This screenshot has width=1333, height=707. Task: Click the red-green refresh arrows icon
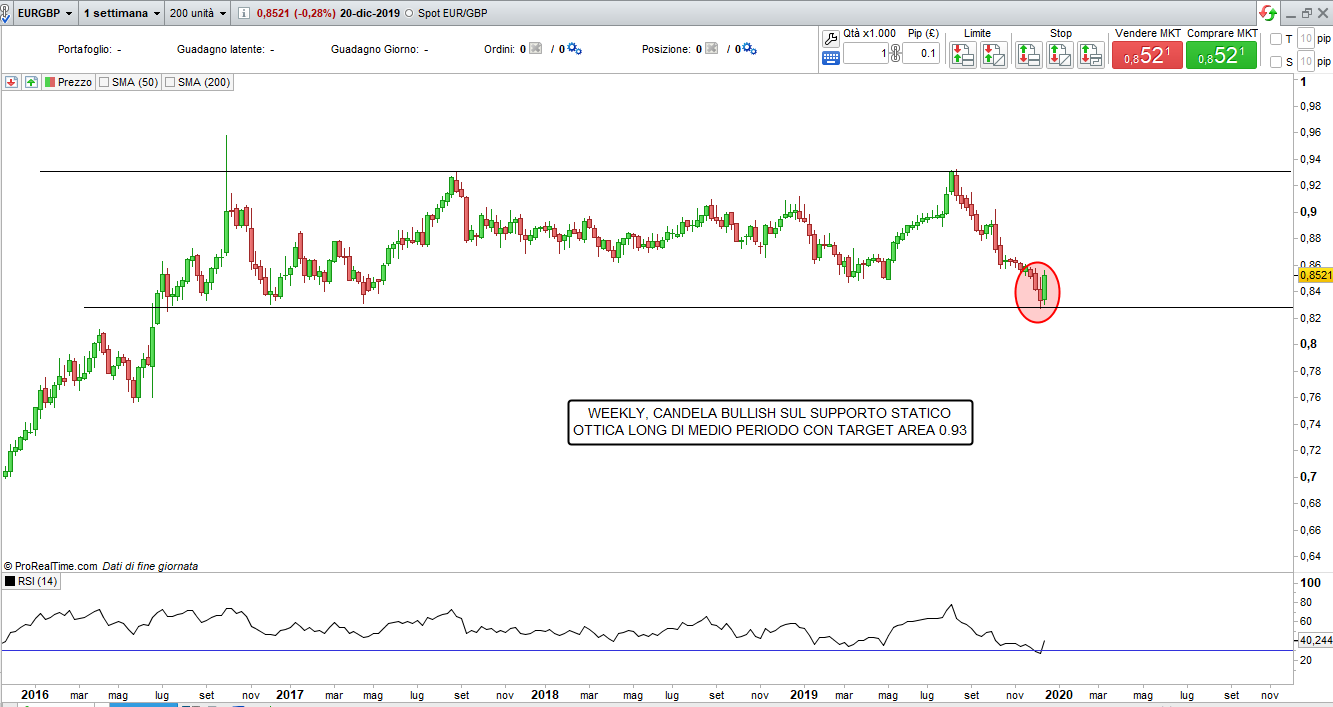[1268, 13]
